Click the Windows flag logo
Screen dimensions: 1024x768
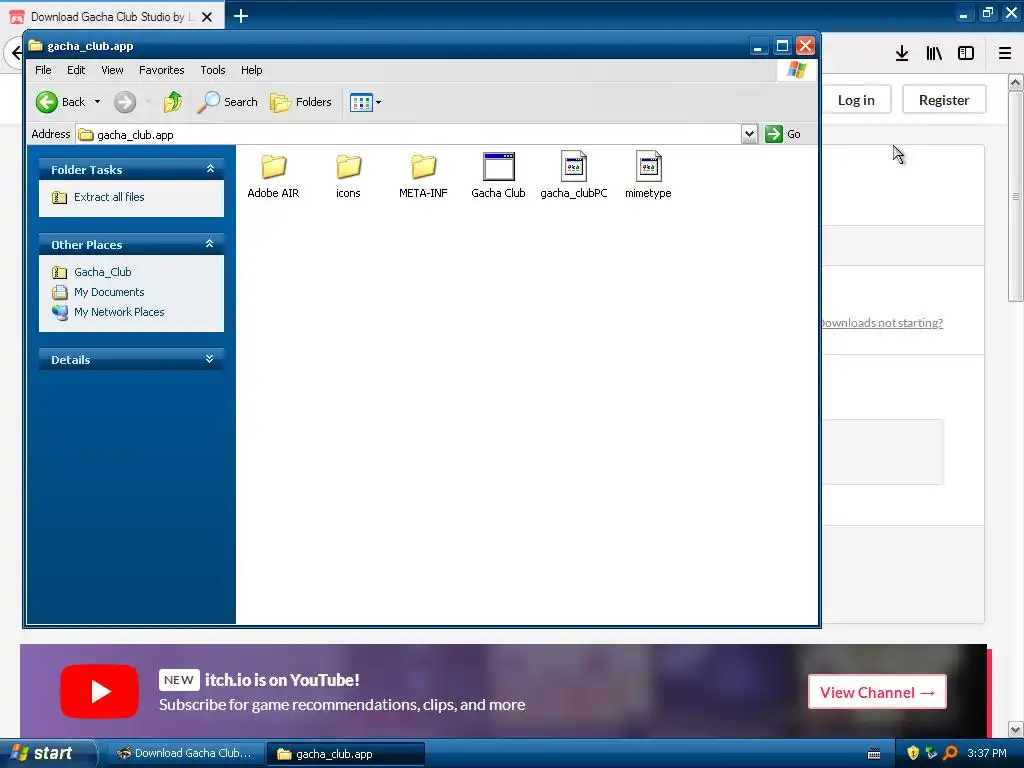796,70
